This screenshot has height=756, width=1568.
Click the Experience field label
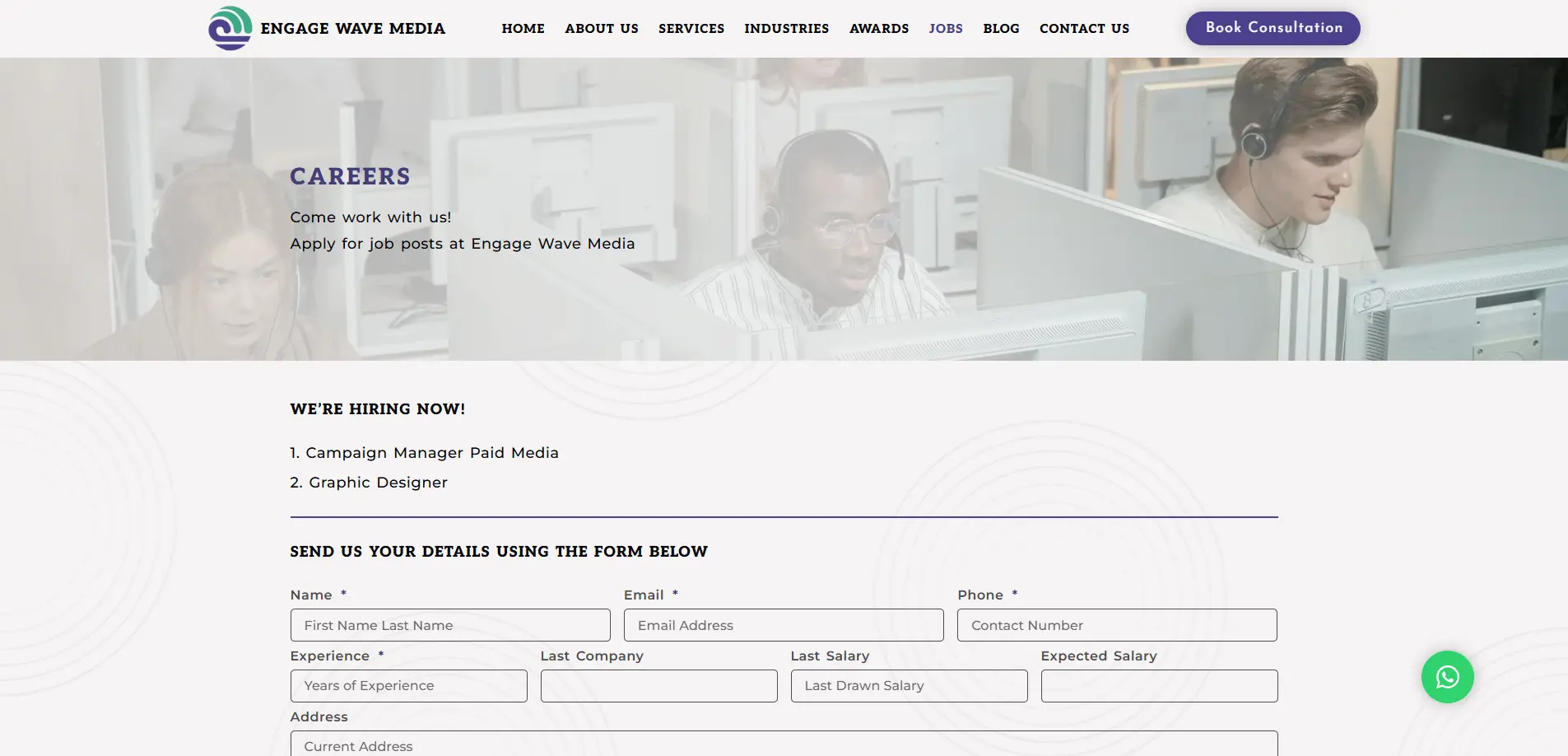329,656
